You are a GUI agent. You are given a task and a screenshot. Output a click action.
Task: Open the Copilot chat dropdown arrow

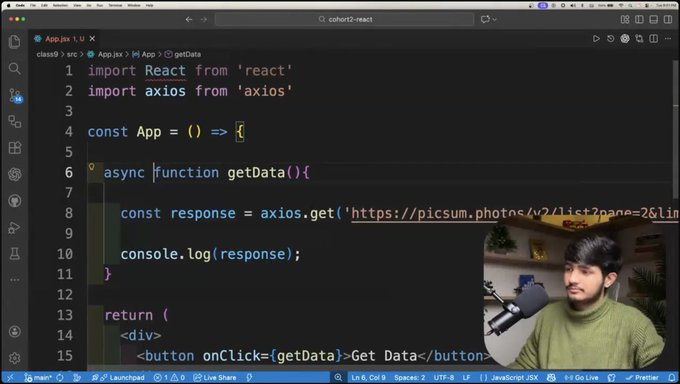494,20
